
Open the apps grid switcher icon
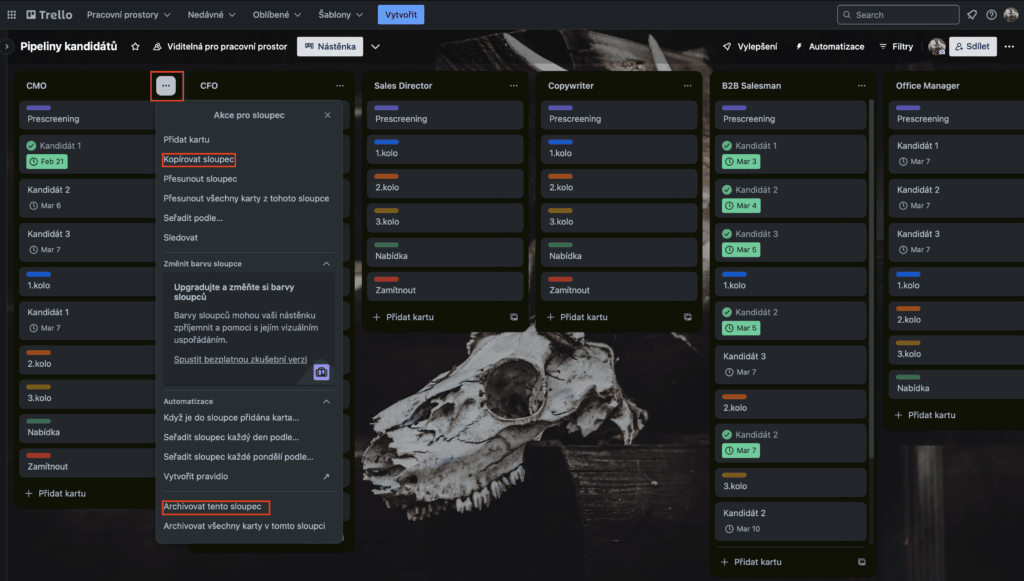(12, 14)
